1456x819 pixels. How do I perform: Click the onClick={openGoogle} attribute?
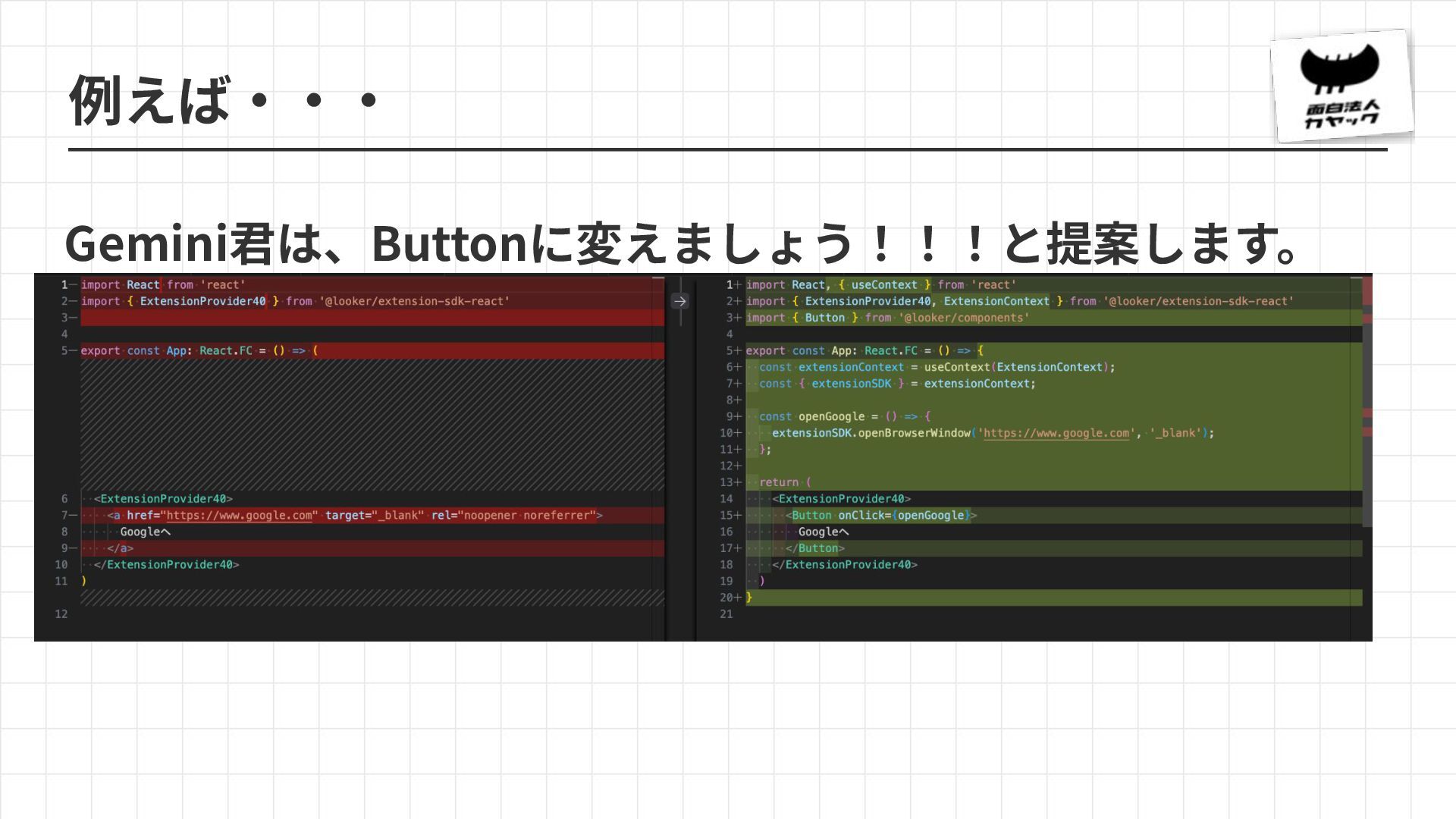click(904, 516)
